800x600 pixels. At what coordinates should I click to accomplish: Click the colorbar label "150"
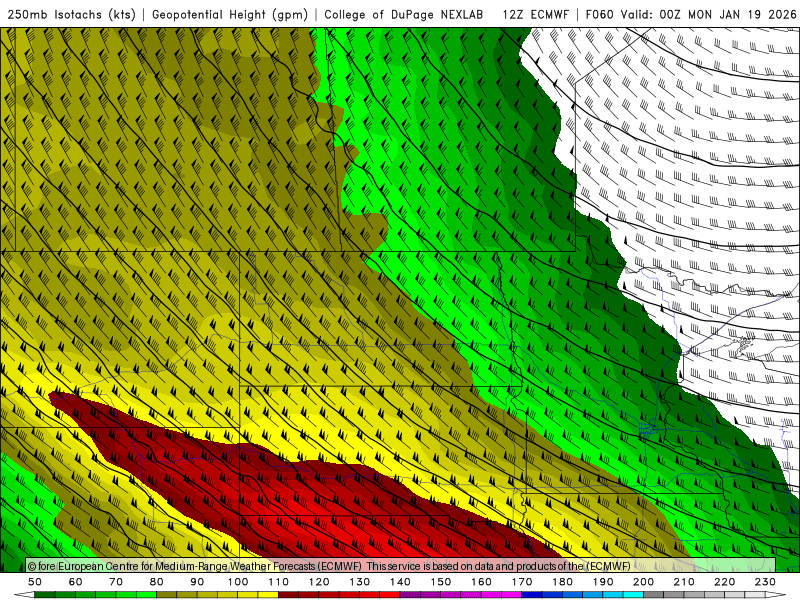point(441,582)
